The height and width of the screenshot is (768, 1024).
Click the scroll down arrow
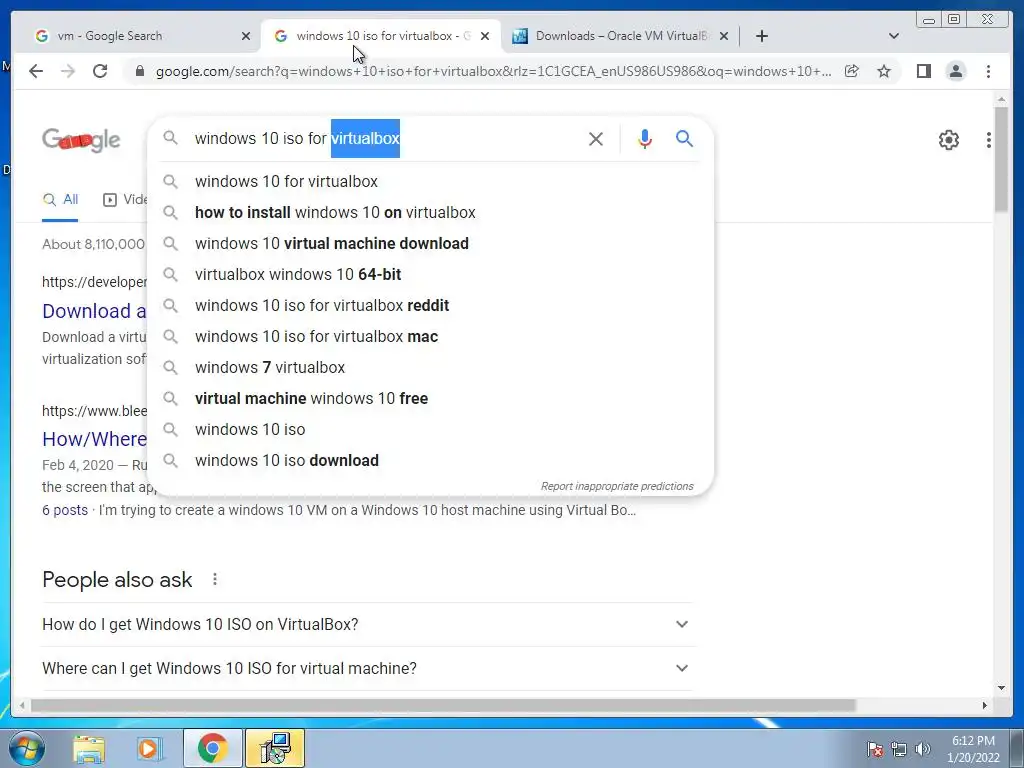tap(1001, 687)
